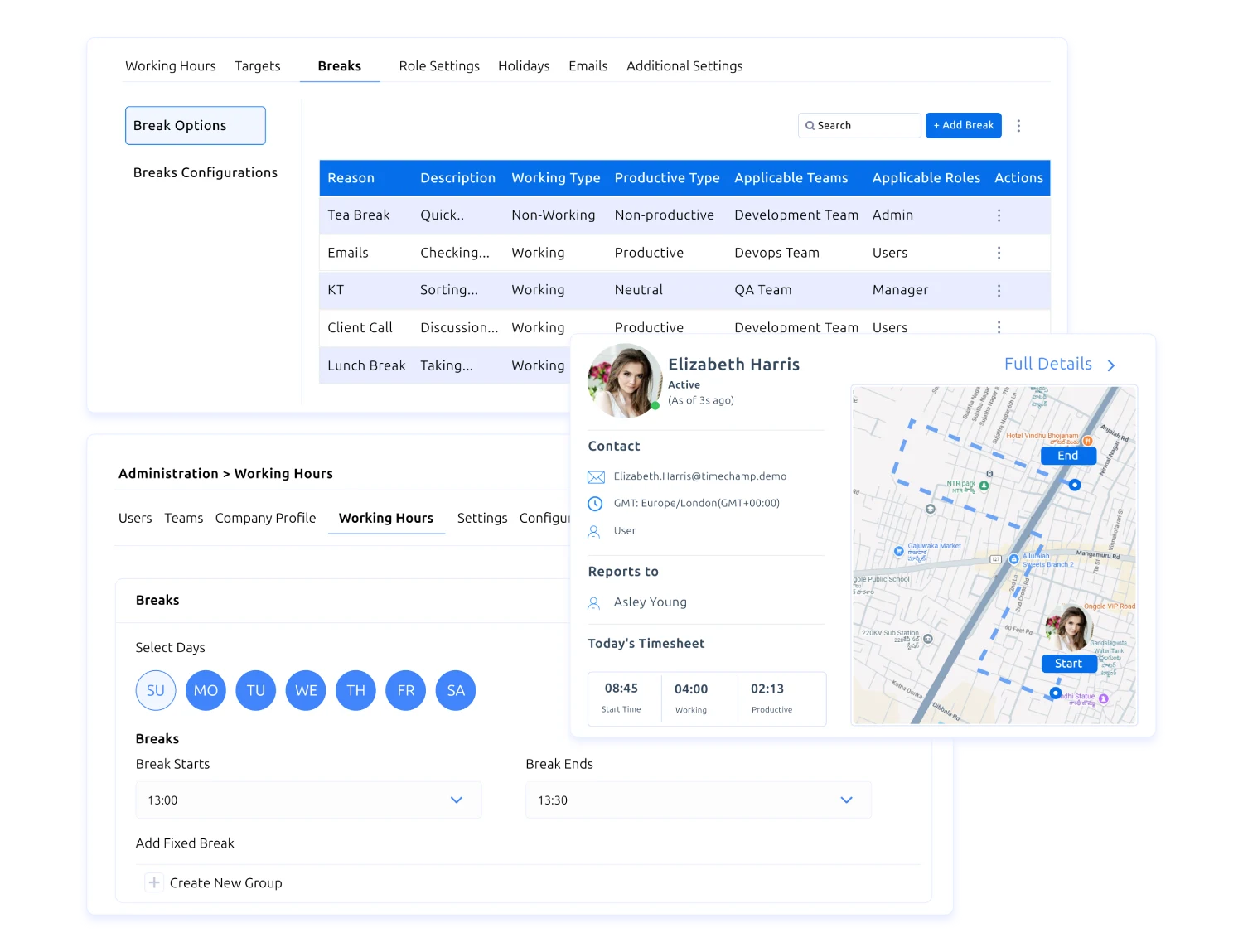
Task: Open actions menu for Tea Break row
Action: (999, 215)
